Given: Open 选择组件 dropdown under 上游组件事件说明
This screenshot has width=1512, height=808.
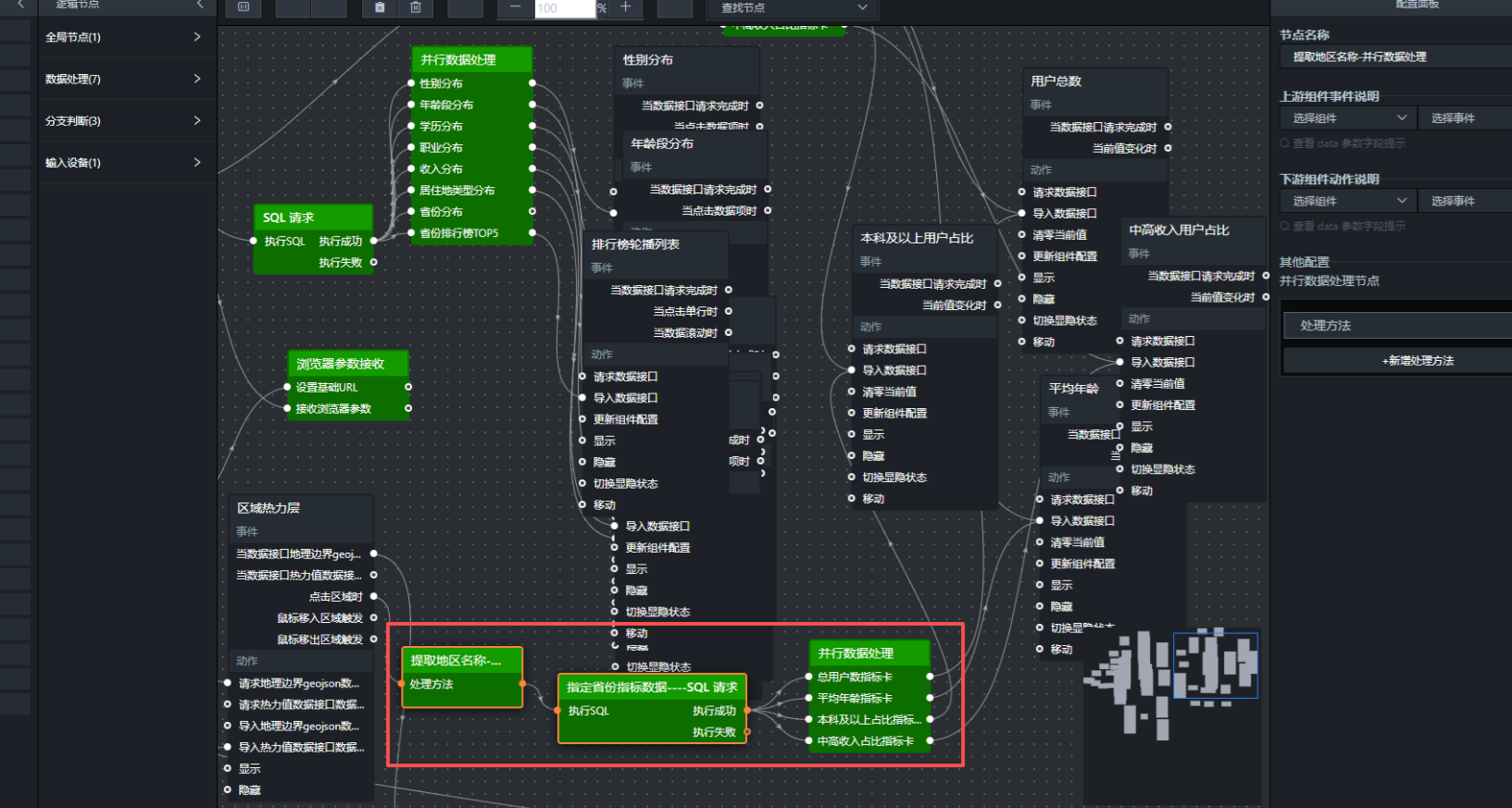Looking at the screenshot, I should click(x=1348, y=118).
